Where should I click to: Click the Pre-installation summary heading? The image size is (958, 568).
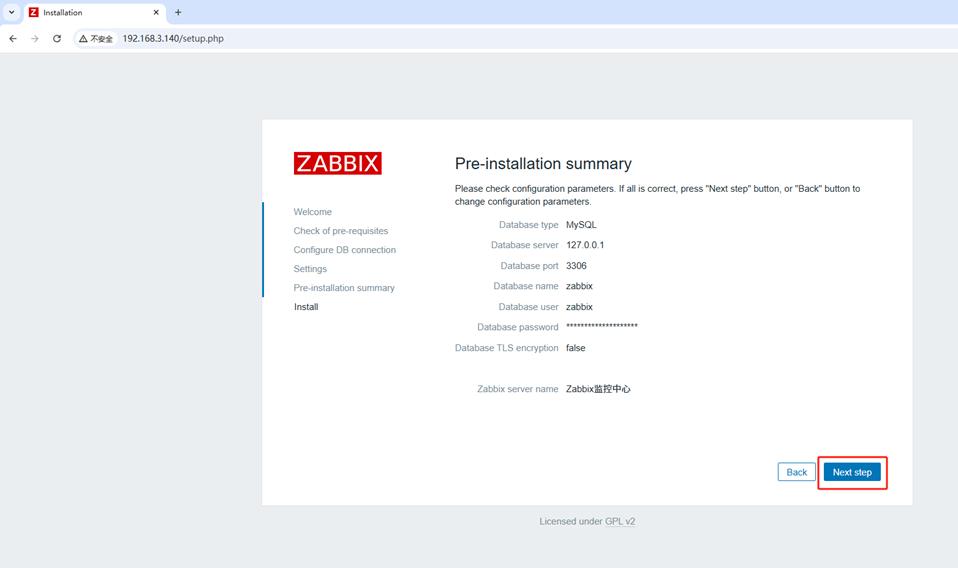click(x=543, y=164)
